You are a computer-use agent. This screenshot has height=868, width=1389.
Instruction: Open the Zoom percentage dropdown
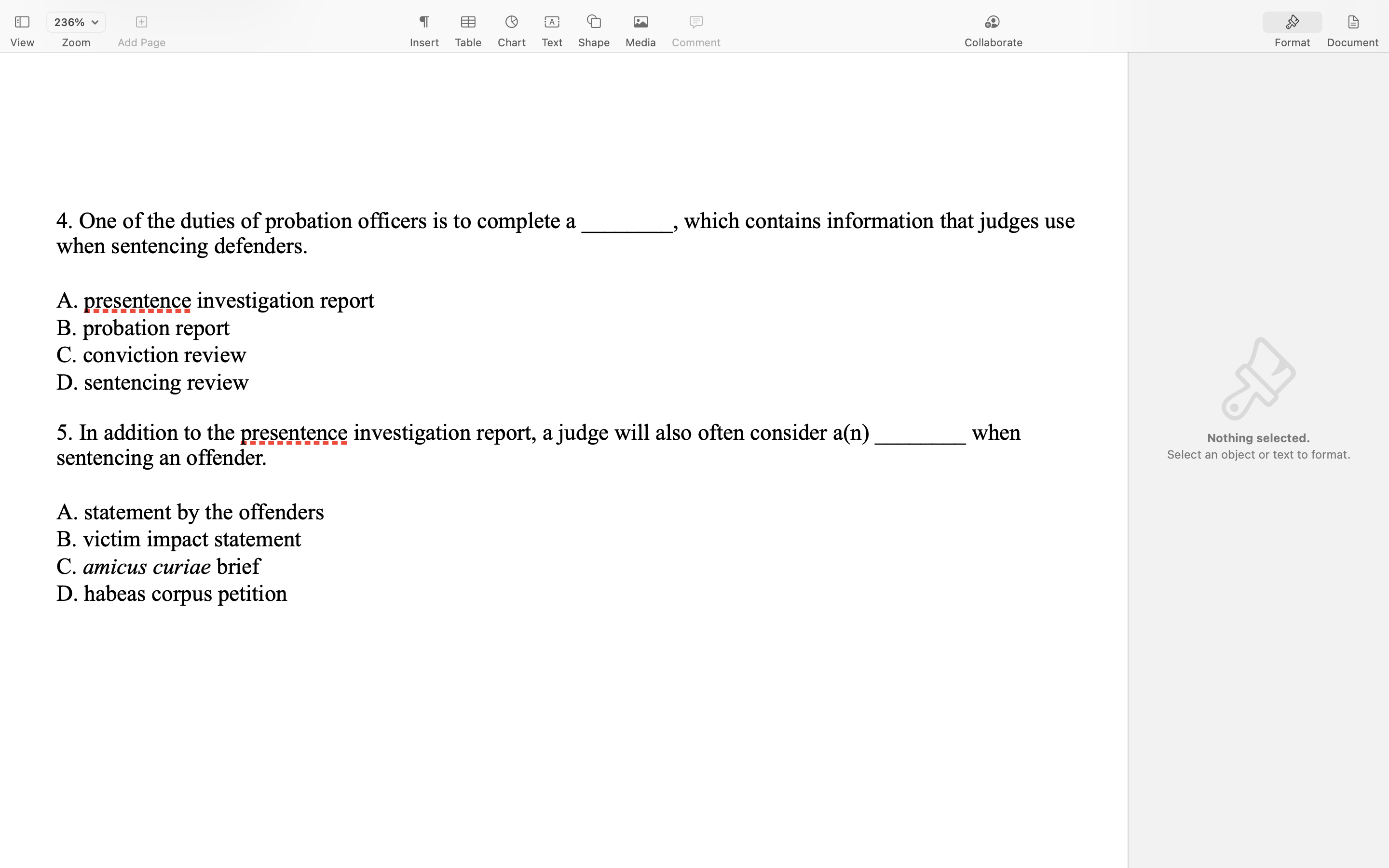point(75,22)
